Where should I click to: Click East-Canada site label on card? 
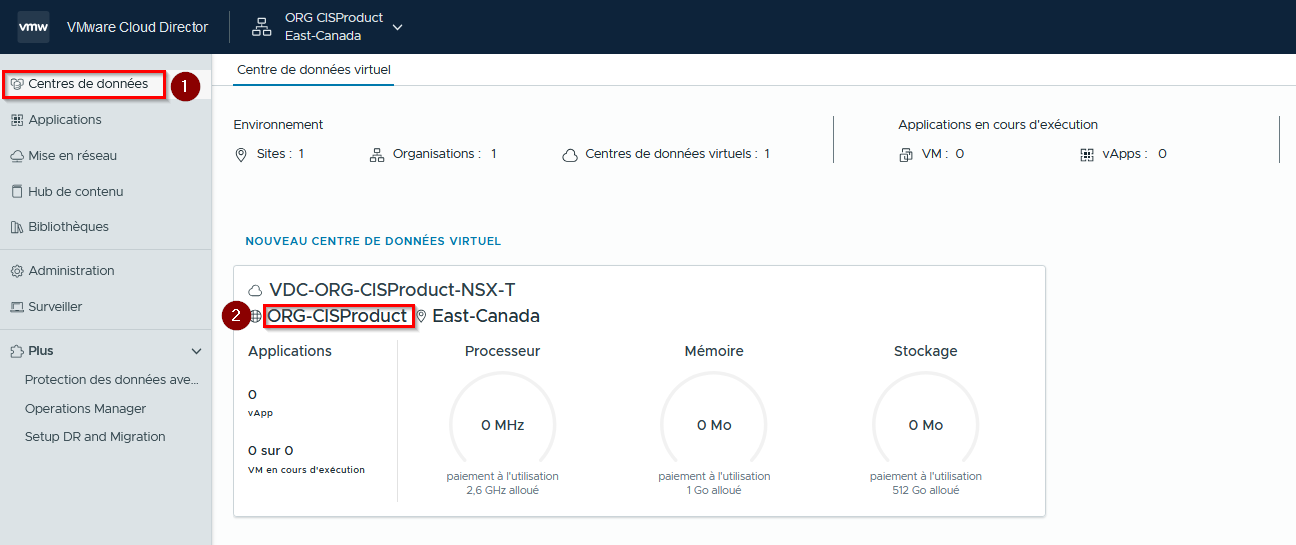coord(486,316)
